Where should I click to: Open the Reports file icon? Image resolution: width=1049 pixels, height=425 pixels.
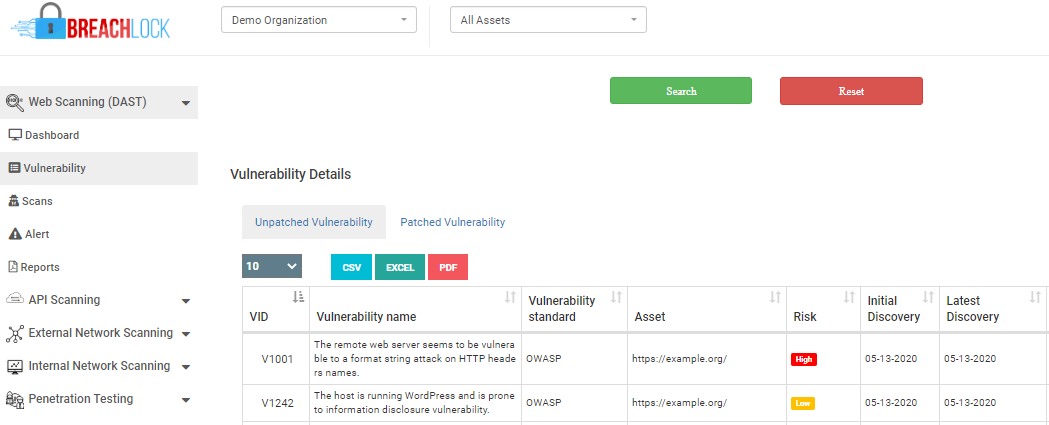click(x=13, y=267)
